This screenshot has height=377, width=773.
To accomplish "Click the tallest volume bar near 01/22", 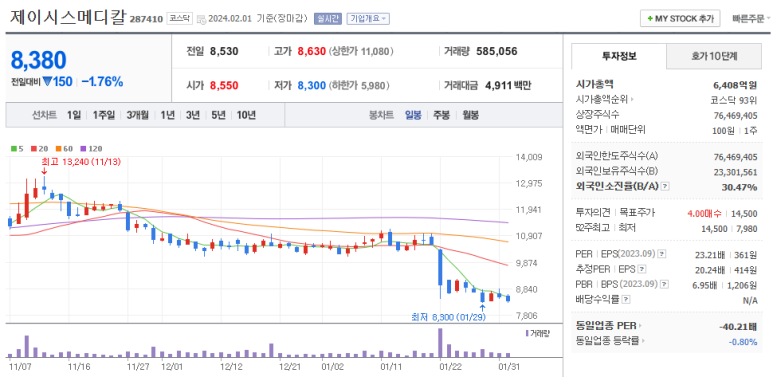I will point(440,343).
